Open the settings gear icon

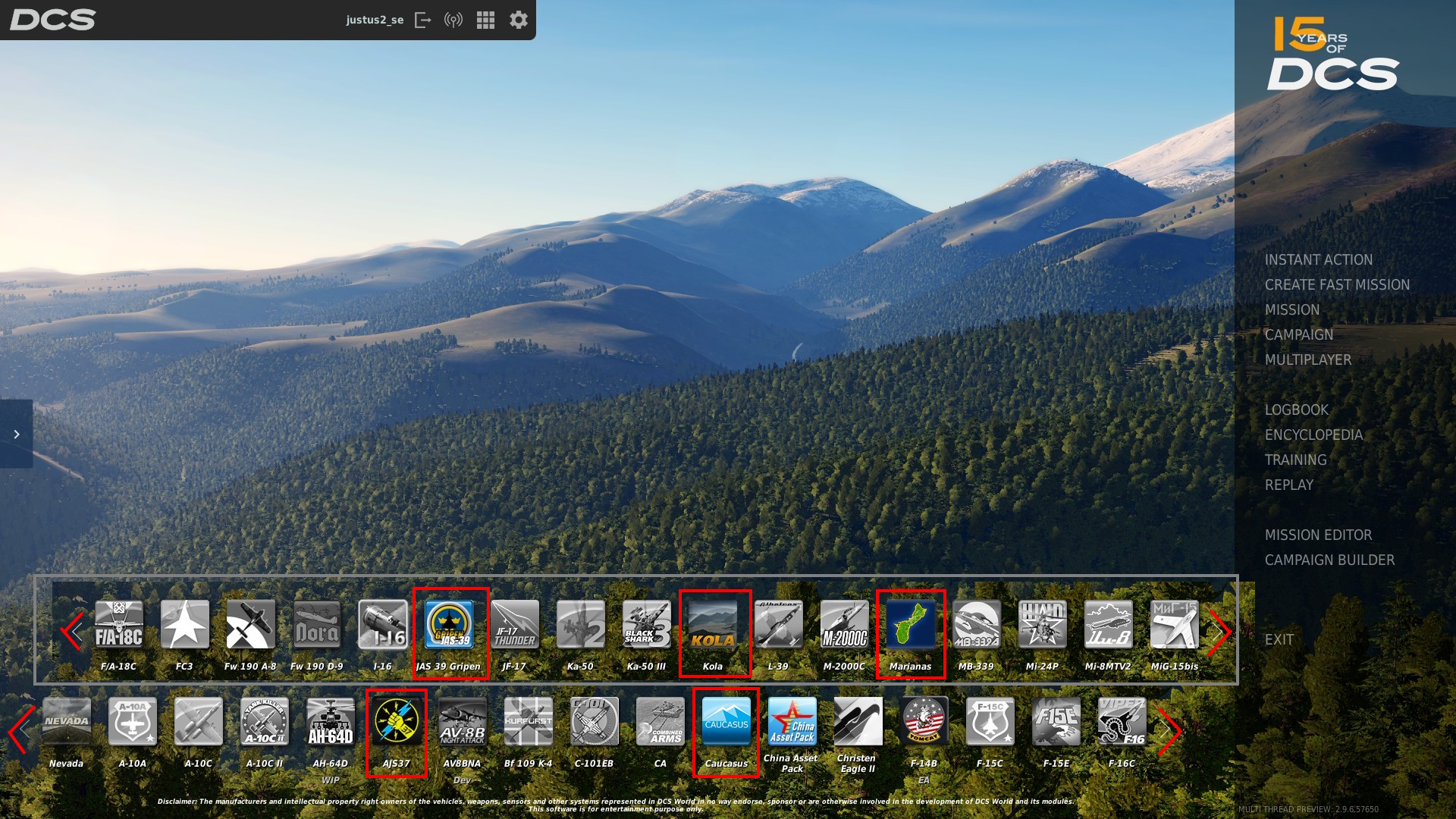coord(518,20)
